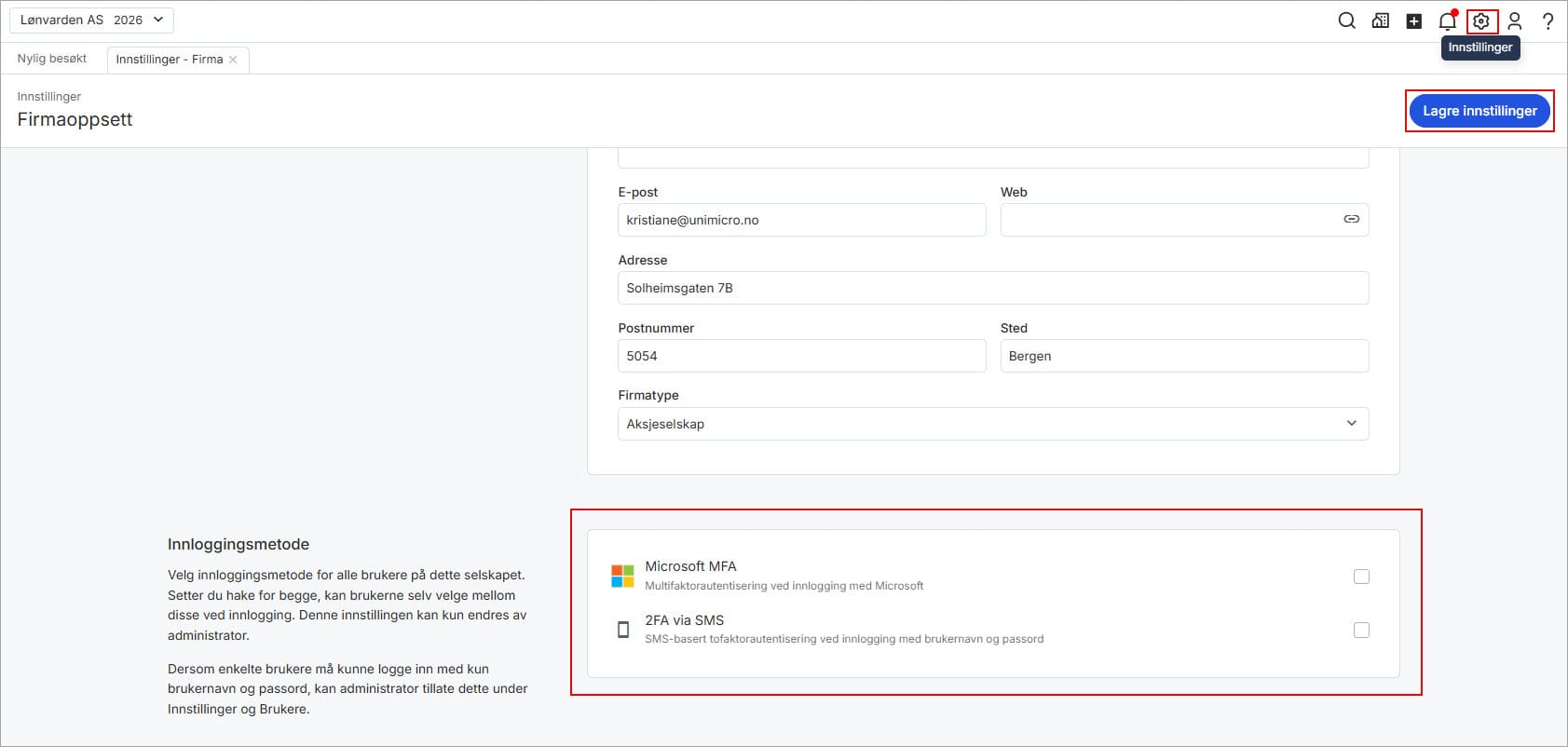Open the company overview building icon
Viewport: 1568px width, 747px height.
tap(1381, 20)
